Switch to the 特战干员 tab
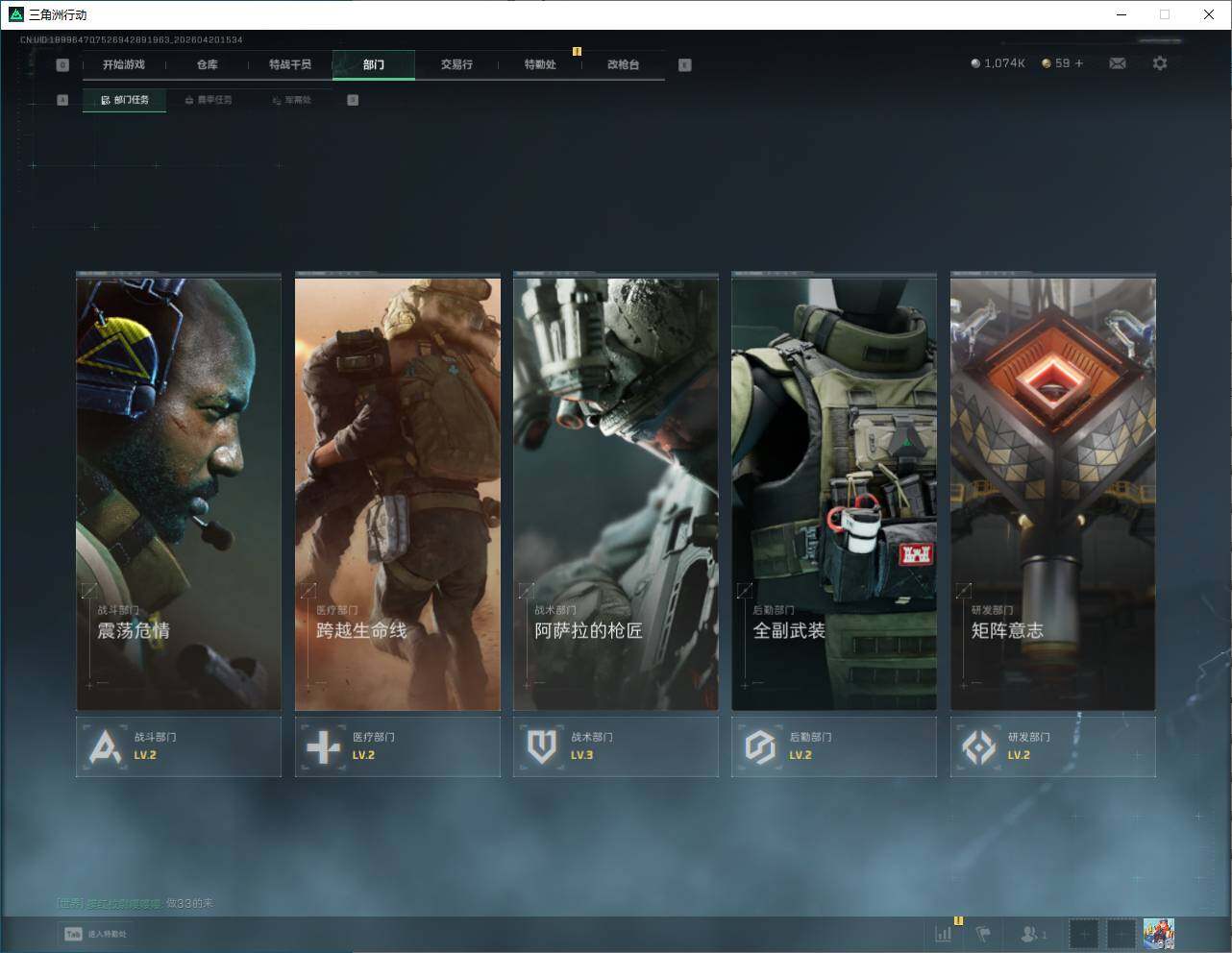Screen dimensions: 1232x953 pyautogui.click(x=290, y=64)
